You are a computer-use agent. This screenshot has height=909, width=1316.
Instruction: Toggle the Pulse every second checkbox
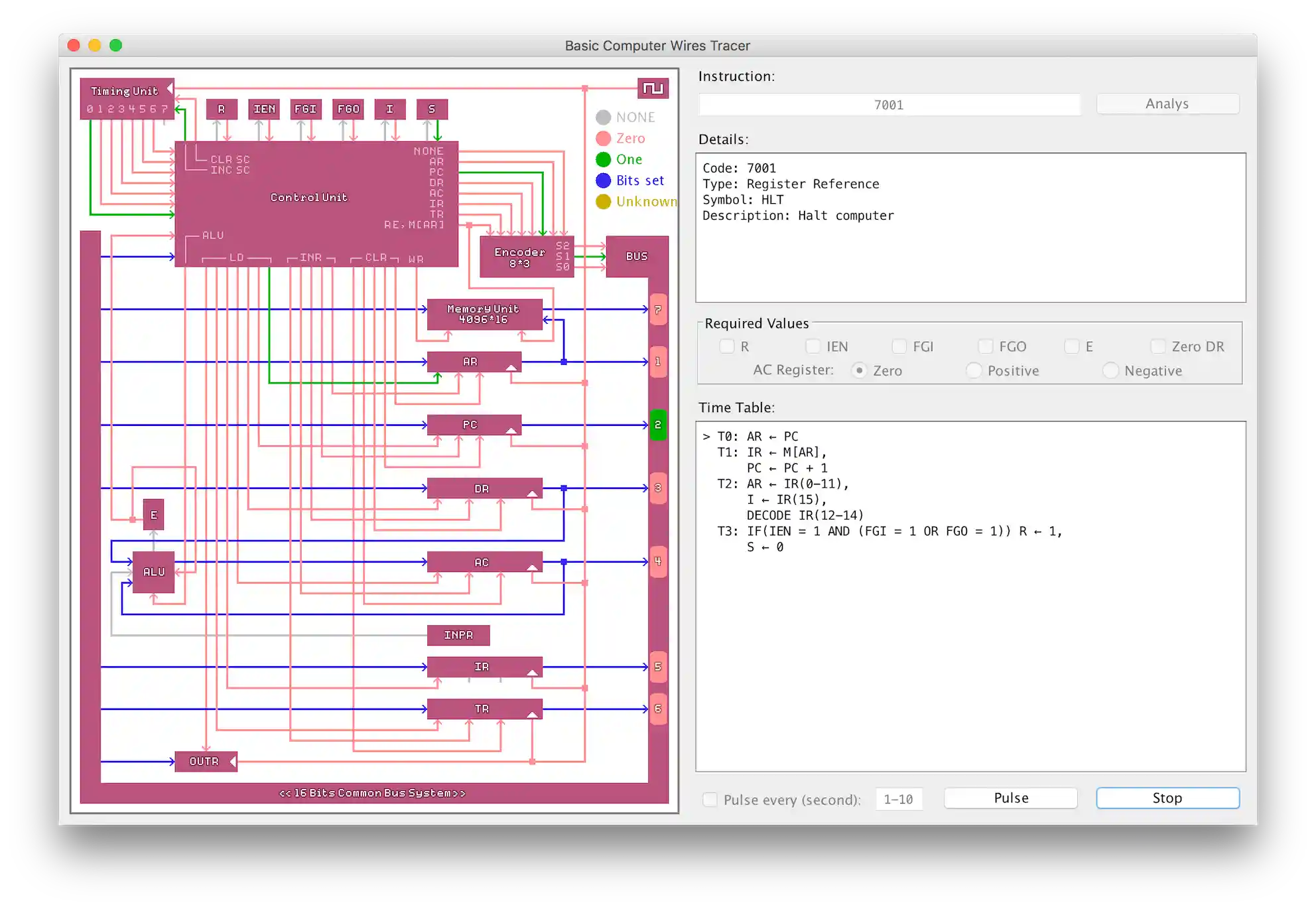710,800
